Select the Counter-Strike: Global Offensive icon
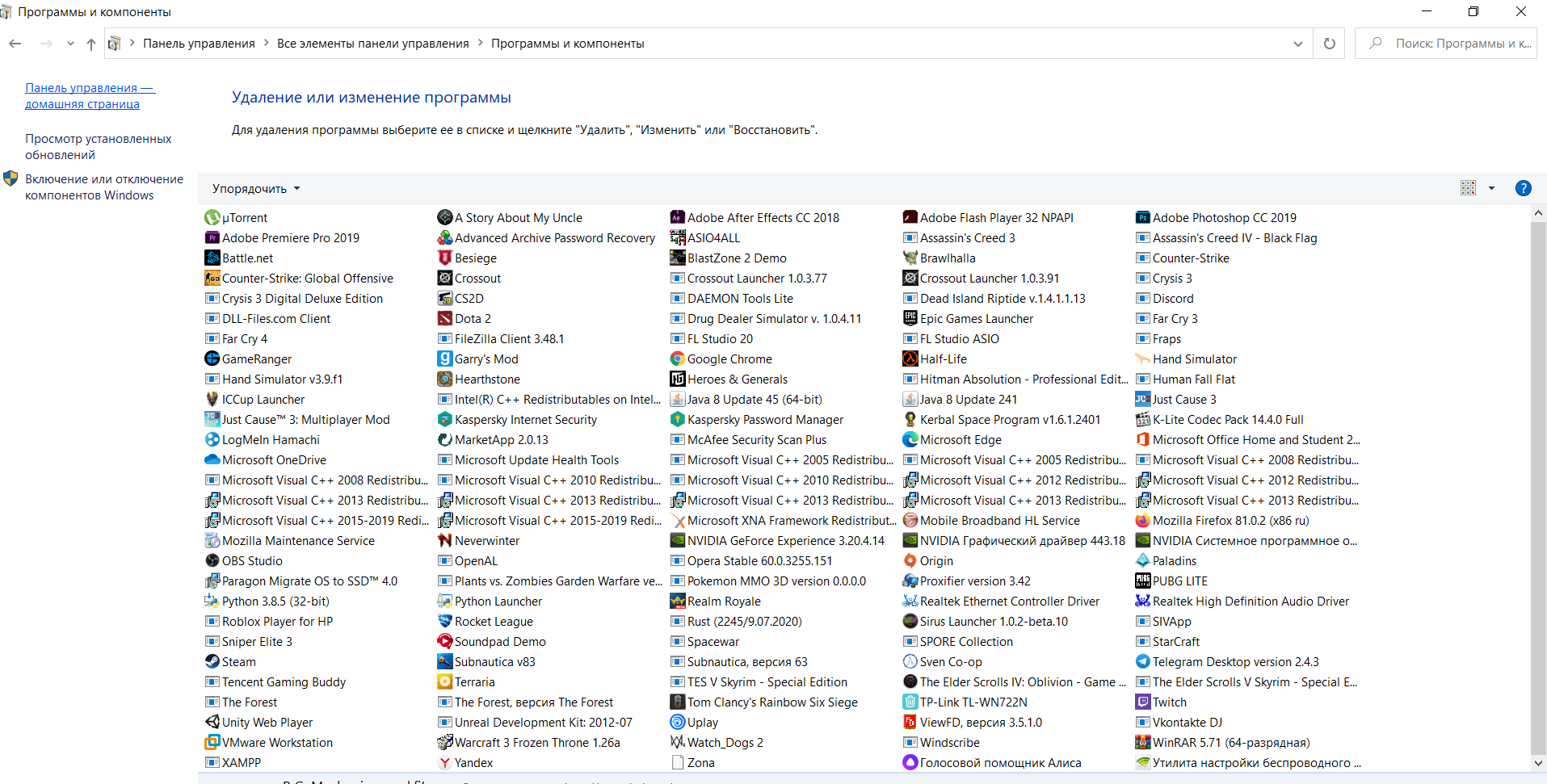1547x784 pixels. [212, 279]
